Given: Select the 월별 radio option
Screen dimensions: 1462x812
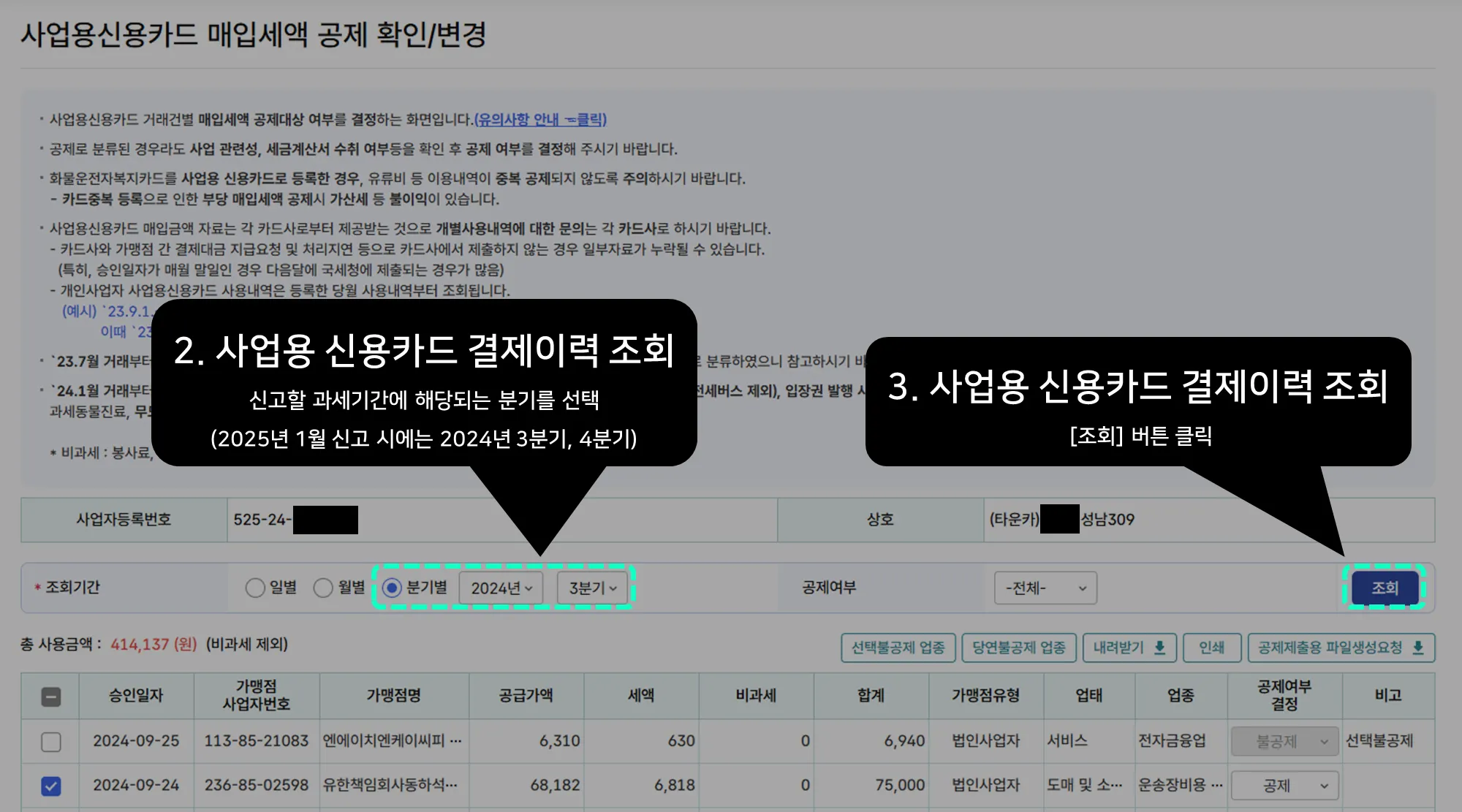Looking at the screenshot, I should 323,588.
